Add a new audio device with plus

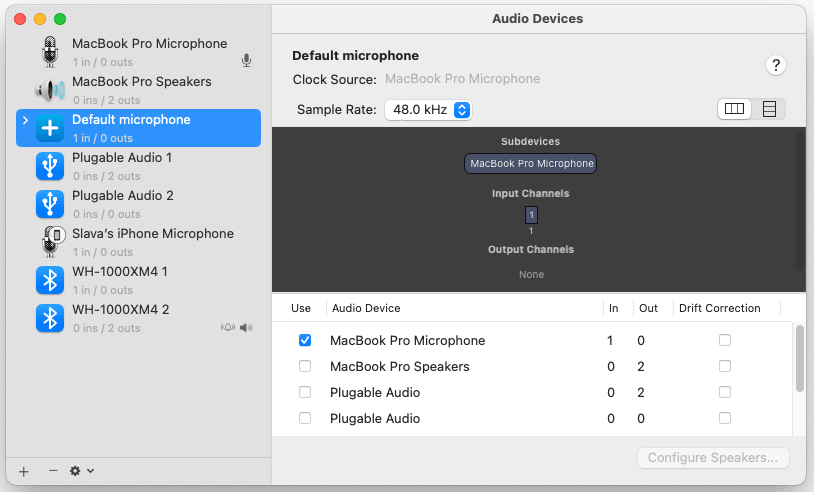coord(24,471)
